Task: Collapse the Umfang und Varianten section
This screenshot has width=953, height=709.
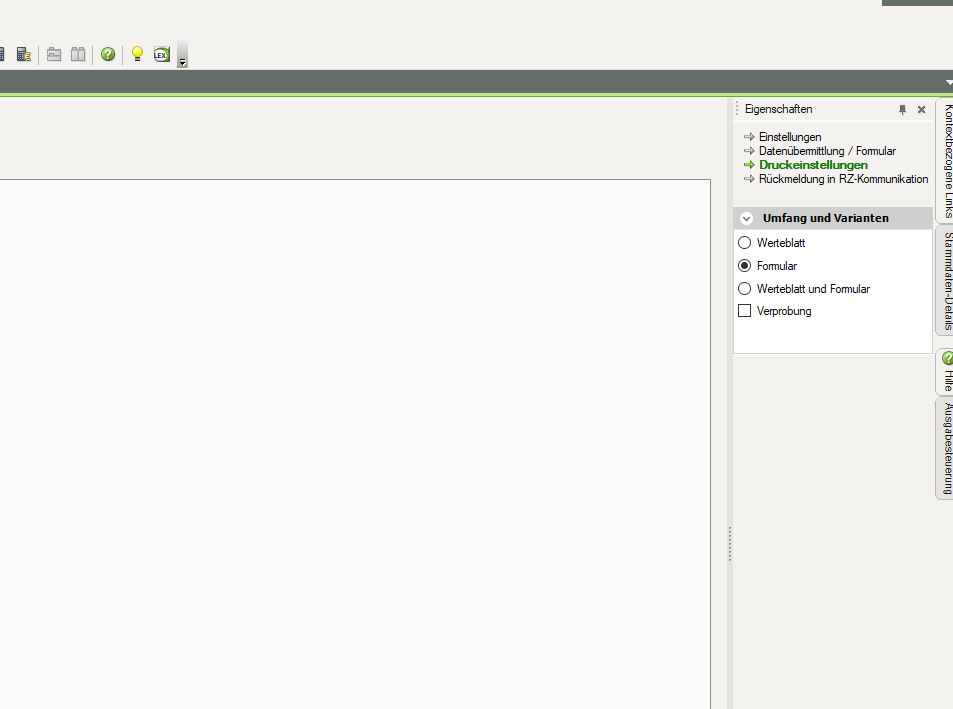Action: 746,218
